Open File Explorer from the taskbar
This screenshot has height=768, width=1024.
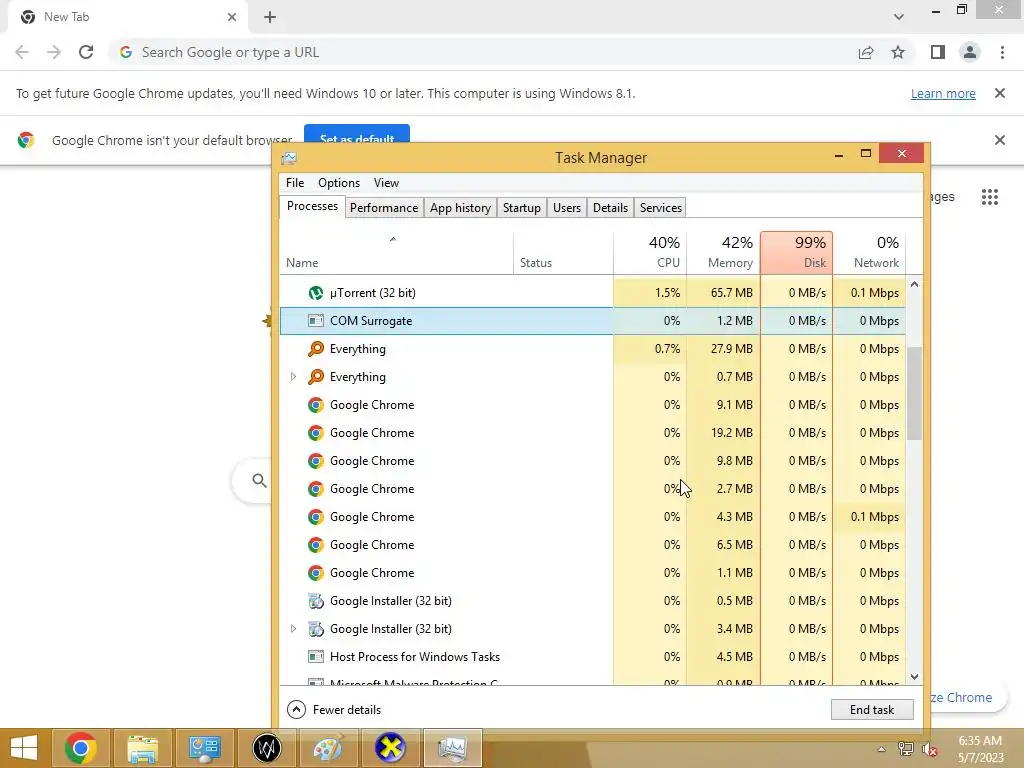tap(142, 748)
